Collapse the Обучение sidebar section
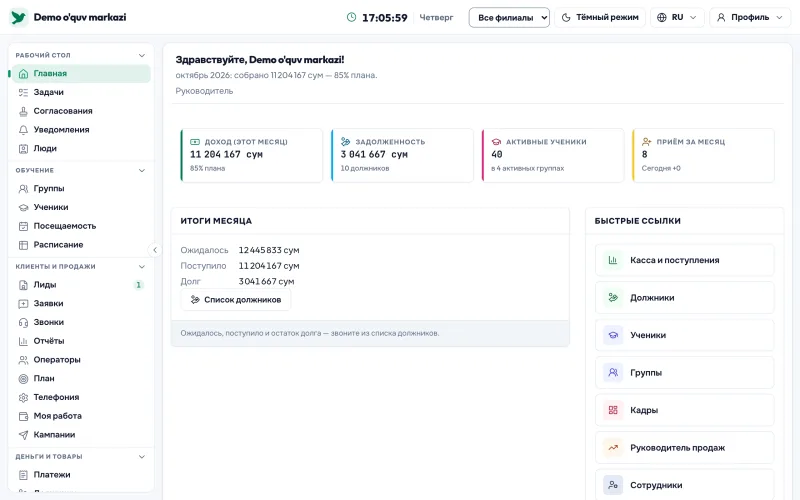Viewport: 800px width, 500px height. click(x=142, y=170)
